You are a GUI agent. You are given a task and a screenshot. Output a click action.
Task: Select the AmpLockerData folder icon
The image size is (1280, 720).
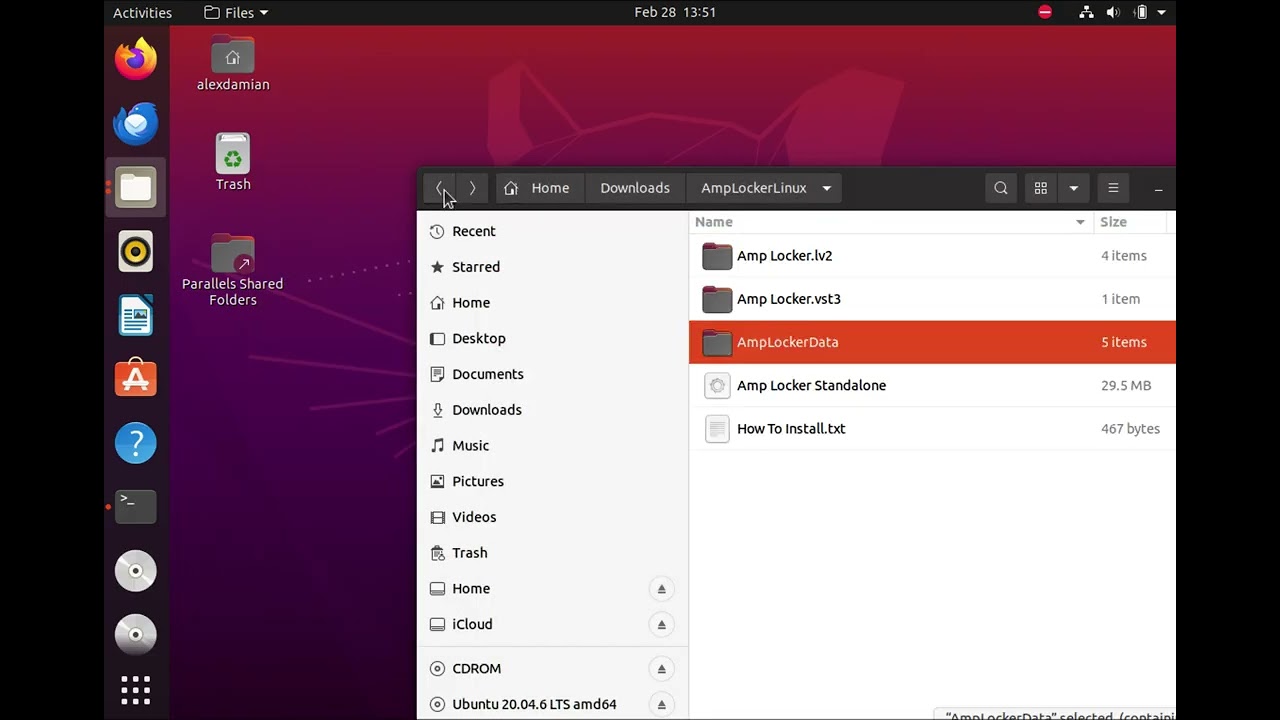(717, 342)
